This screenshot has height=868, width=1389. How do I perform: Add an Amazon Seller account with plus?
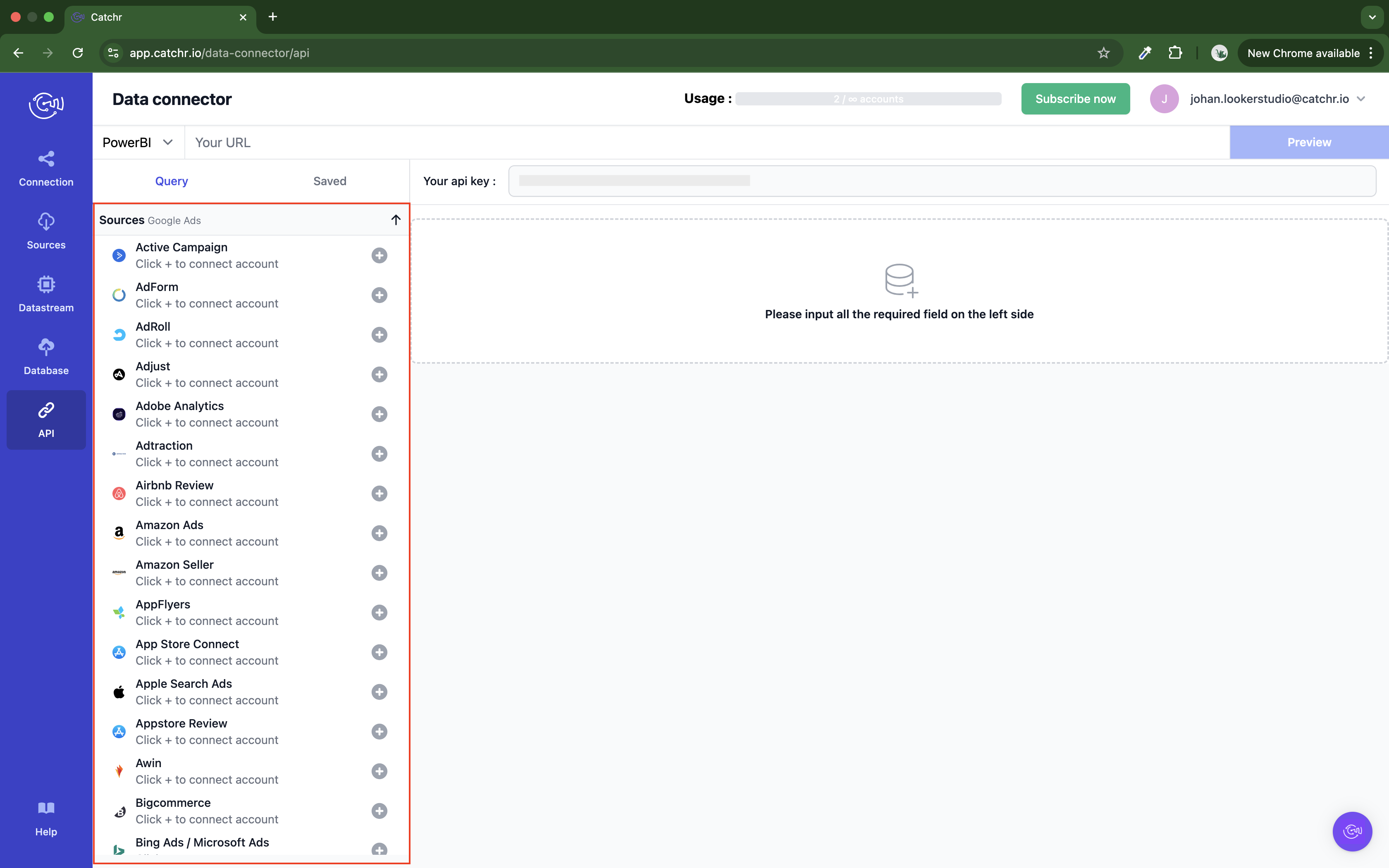379,573
